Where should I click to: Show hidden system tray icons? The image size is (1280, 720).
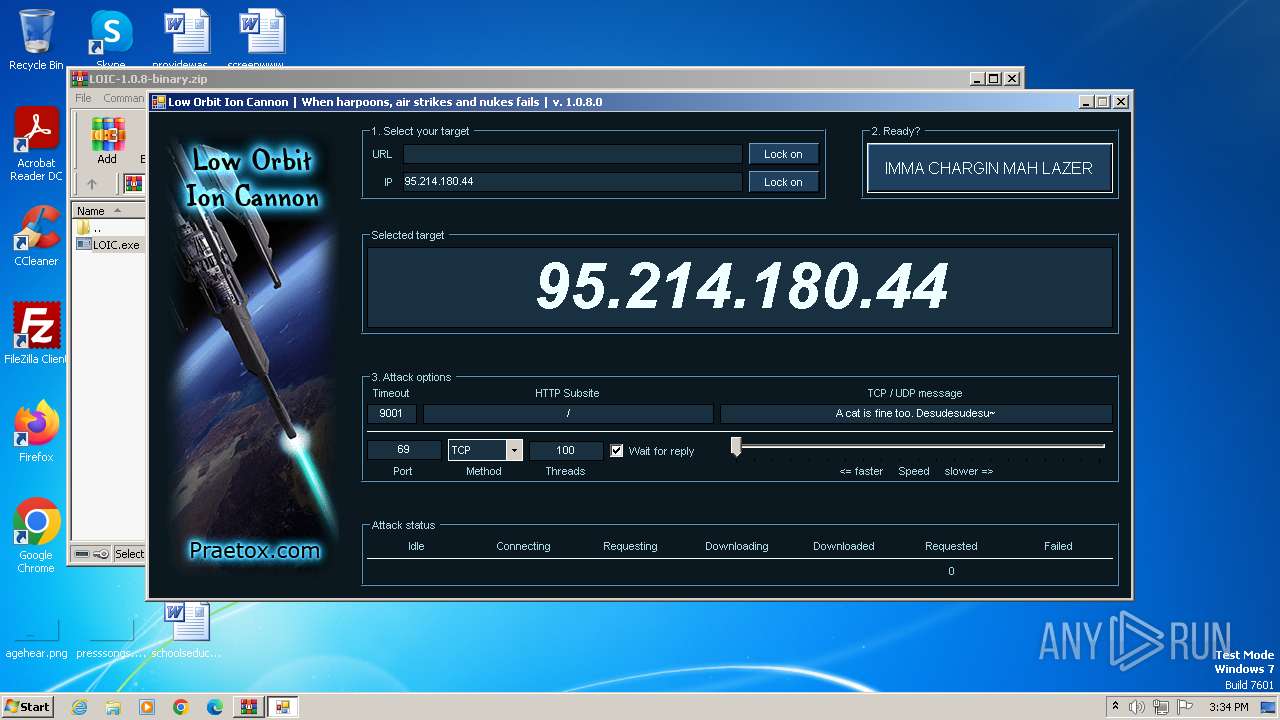1115,707
